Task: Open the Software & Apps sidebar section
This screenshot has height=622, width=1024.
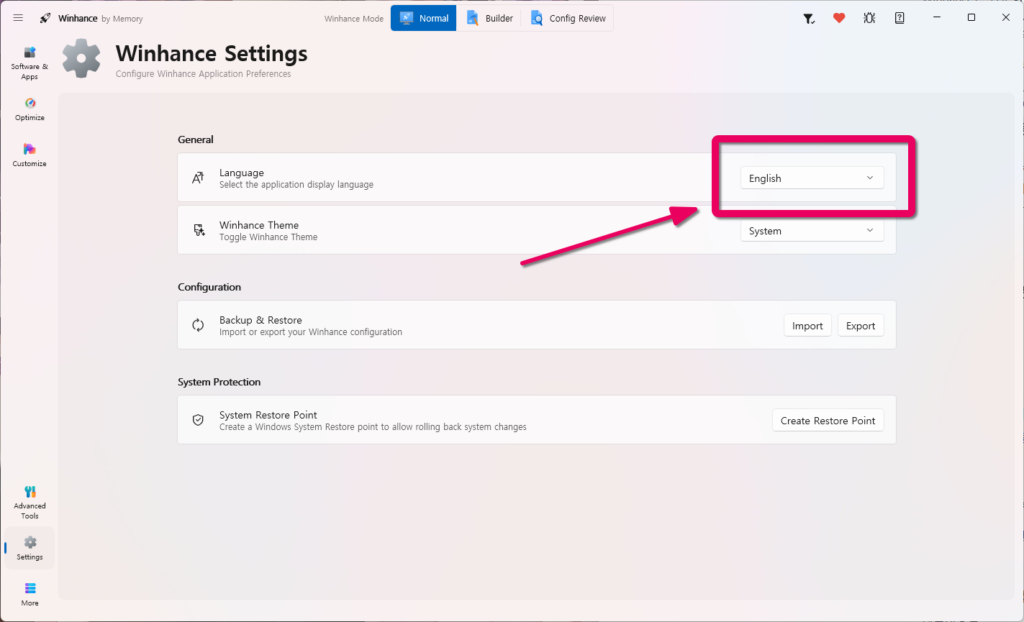Action: [29, 63]
